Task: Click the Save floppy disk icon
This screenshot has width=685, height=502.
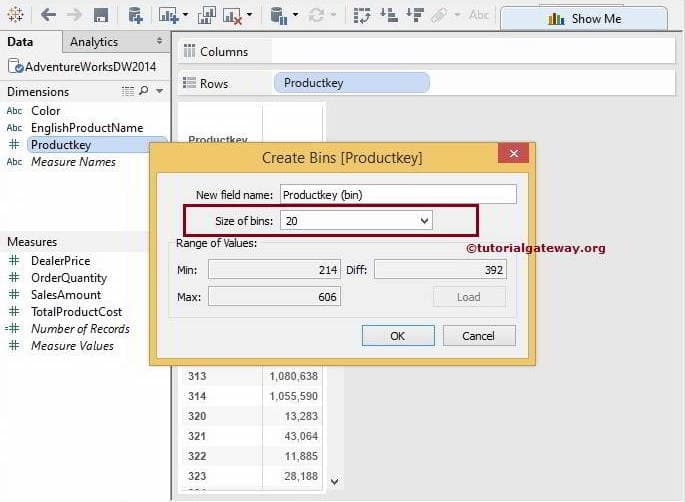Action: 101,15
